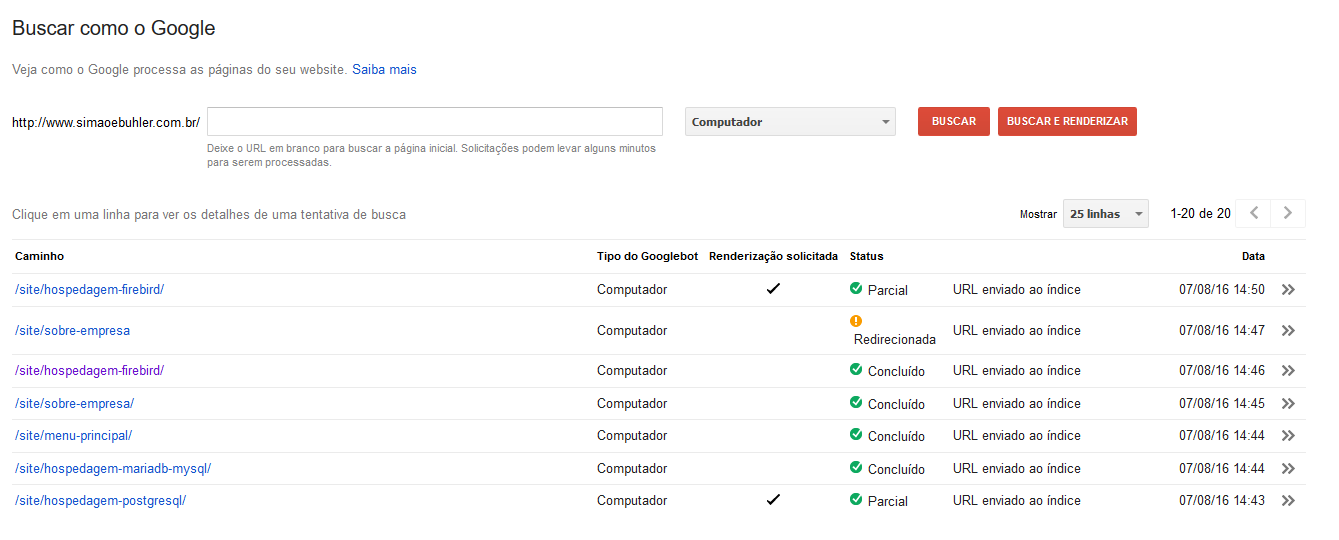Click the double-chevron on the /site/menu-principal/ row
Viewport: 1339px width, 540px height.
click(1288, 436)
